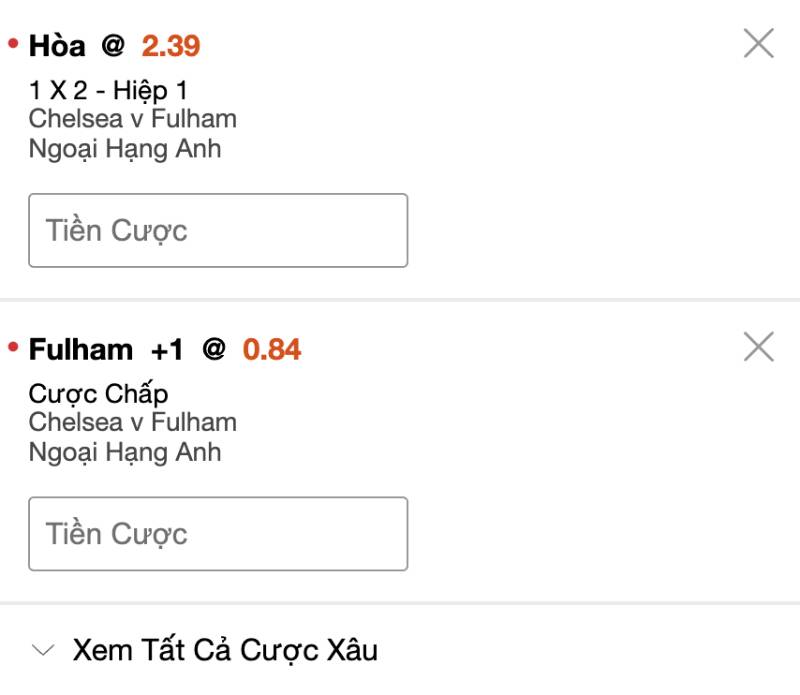800x695 pixels.
Task: Expand the Xem Tất Cả Cược Xâu section
Action: 225,650
